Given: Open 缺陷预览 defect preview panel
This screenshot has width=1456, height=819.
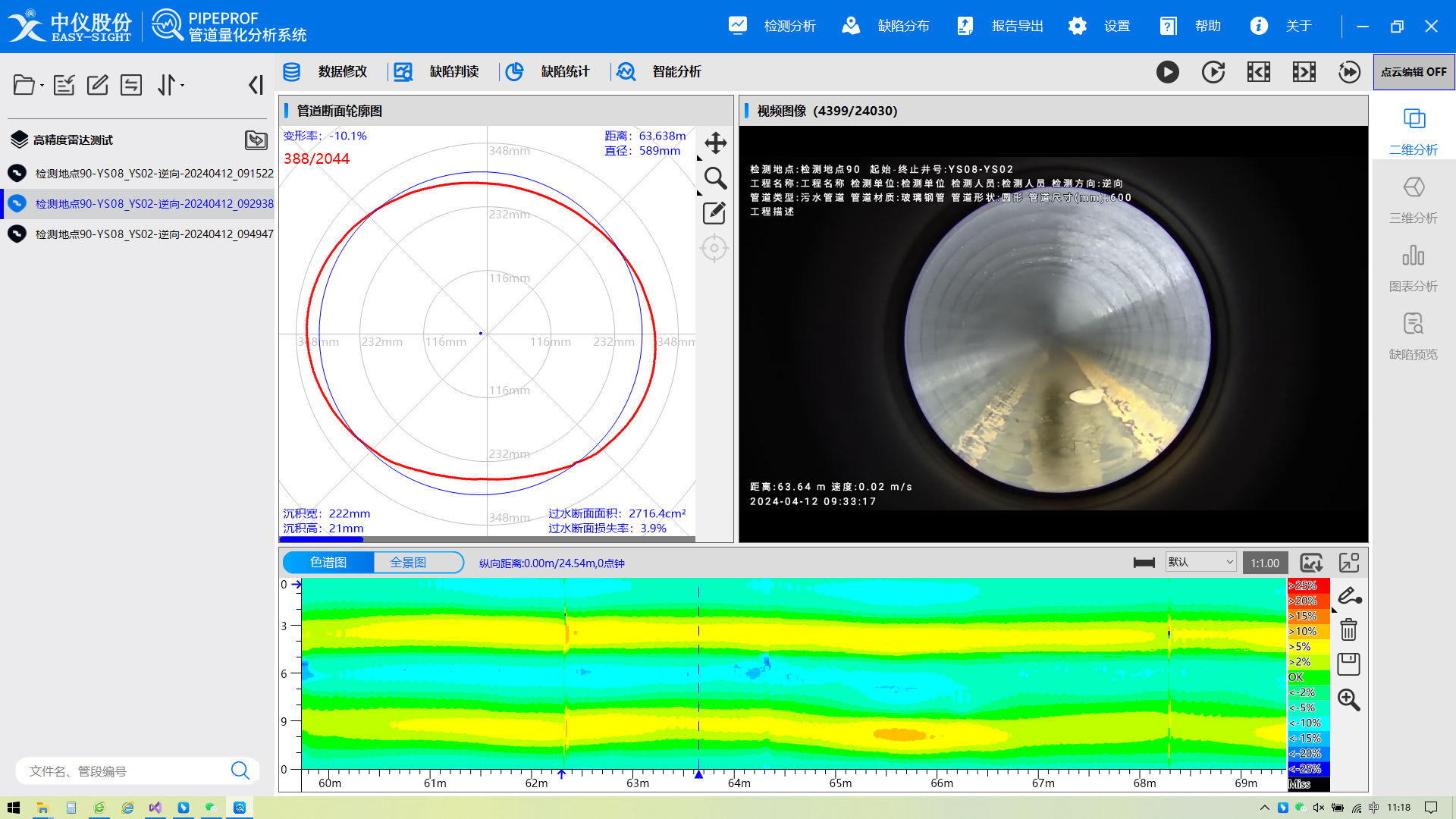Looking at the screenshot, I should (1413, 336).
